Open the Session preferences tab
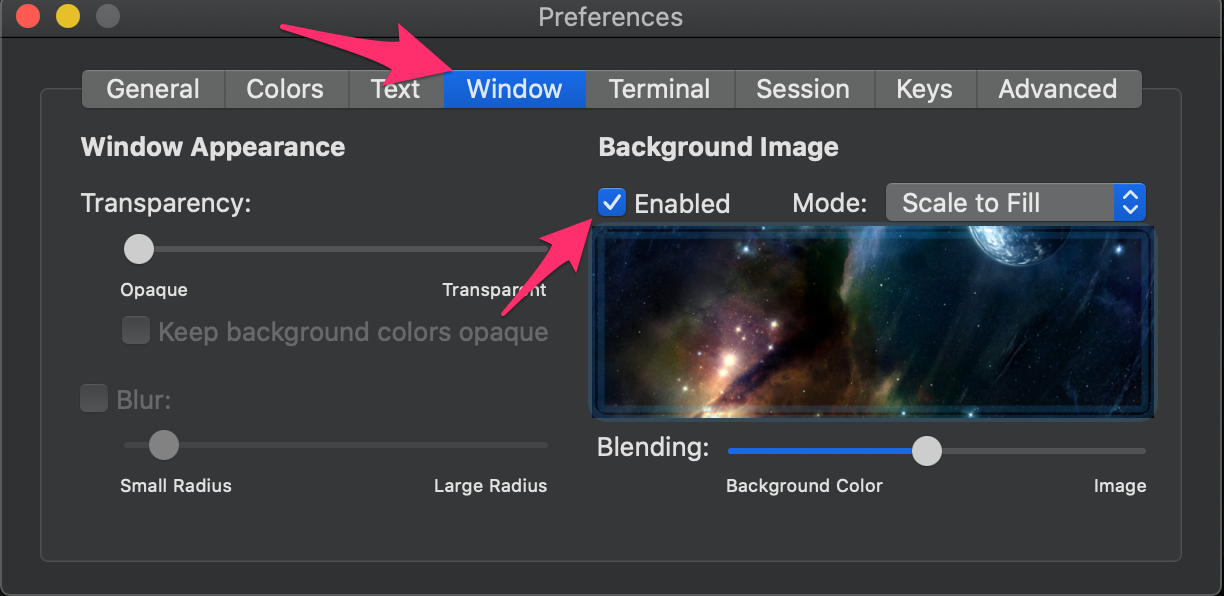 (x=803, y=89)
